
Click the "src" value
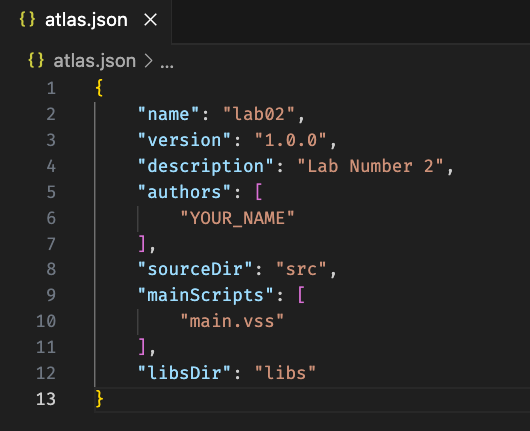301,269
